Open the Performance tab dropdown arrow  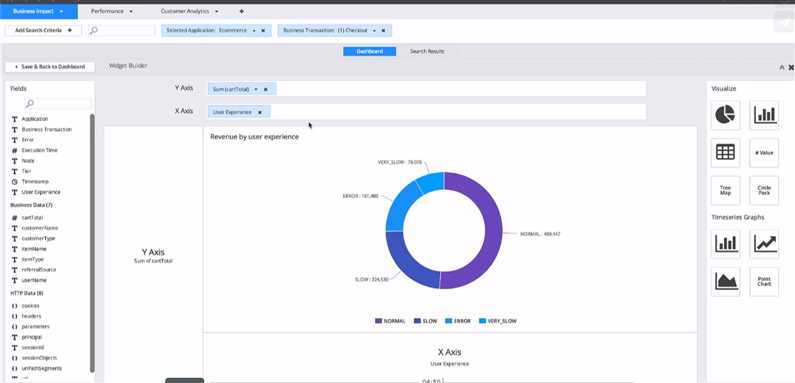131,11
